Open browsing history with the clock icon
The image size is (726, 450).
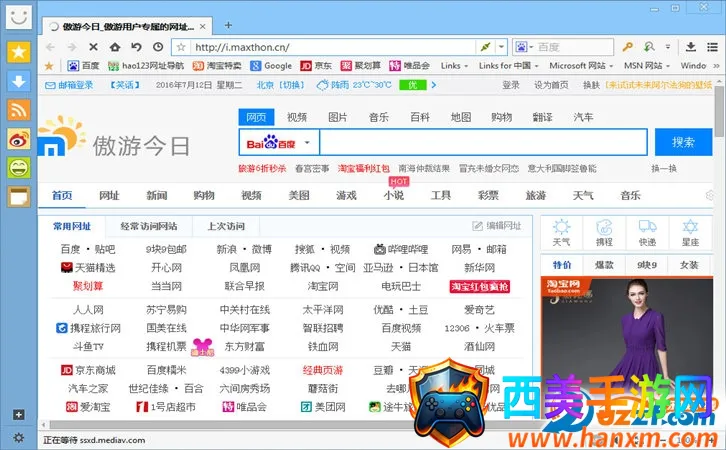158,47
